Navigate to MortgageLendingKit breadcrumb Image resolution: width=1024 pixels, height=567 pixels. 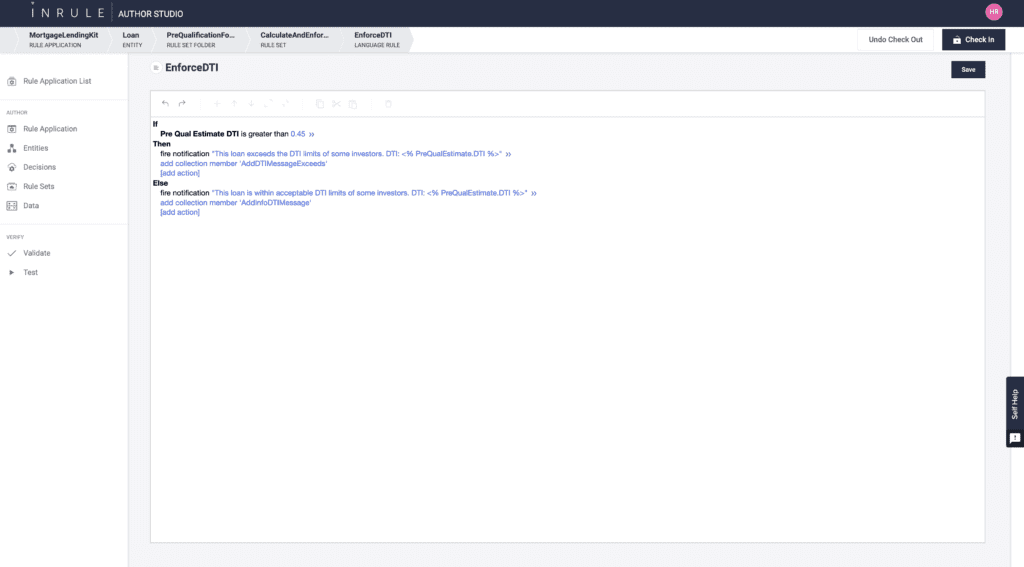pos(63,39)
